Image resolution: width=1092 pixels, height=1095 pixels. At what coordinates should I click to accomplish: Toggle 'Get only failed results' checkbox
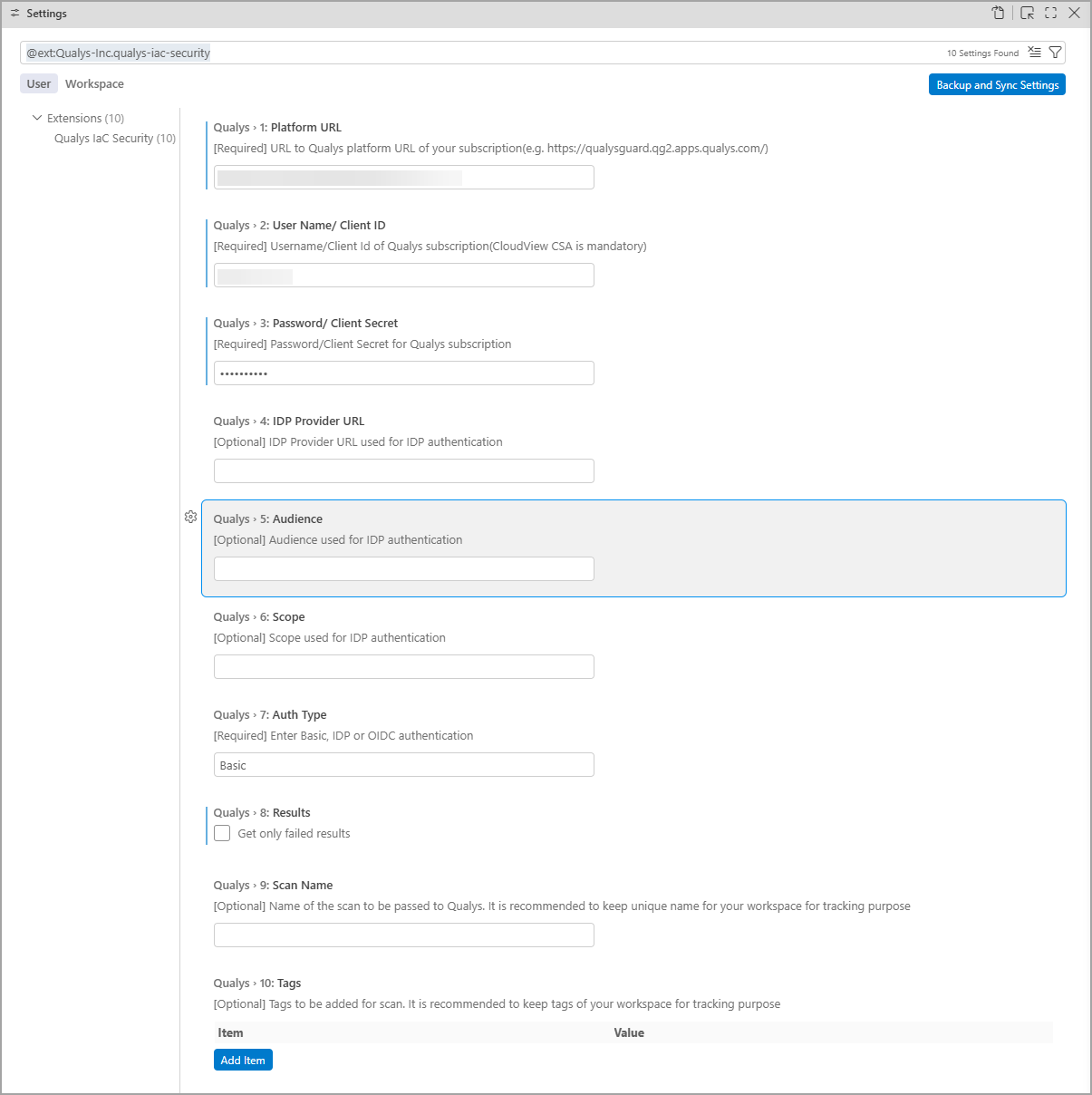coord(222,833)
